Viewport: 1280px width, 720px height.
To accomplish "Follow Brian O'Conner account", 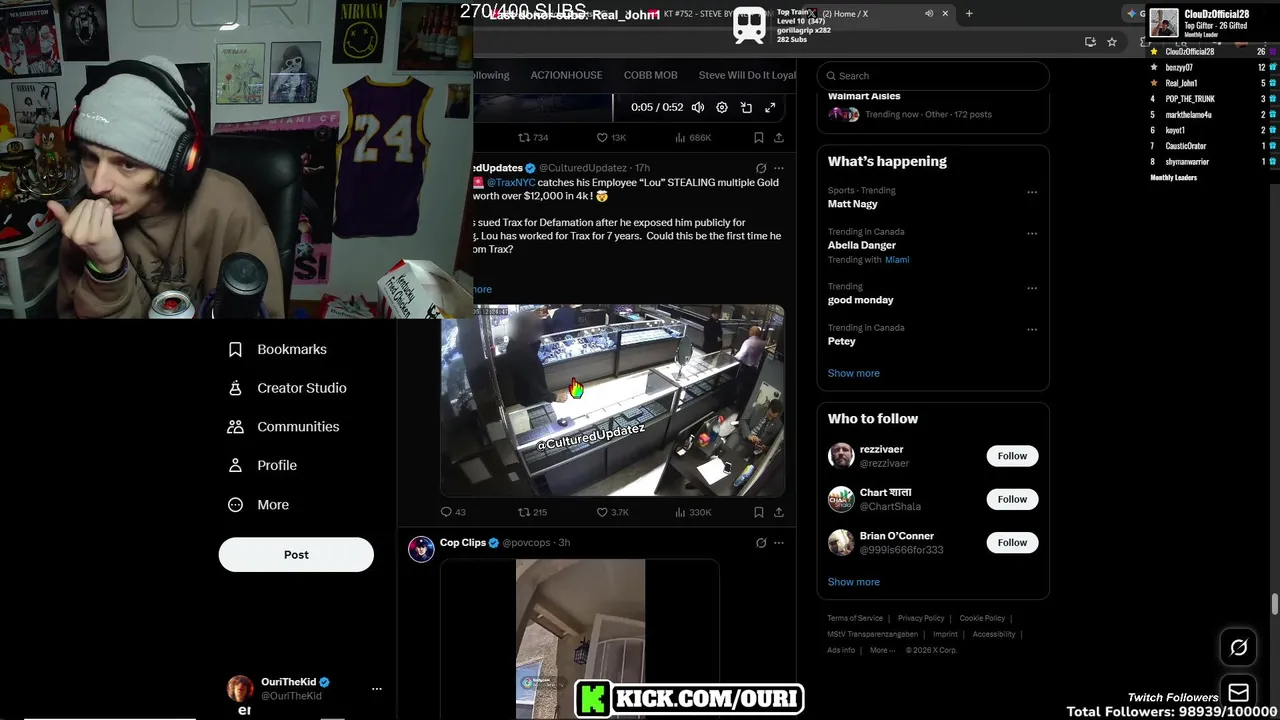I will 1012,542.
